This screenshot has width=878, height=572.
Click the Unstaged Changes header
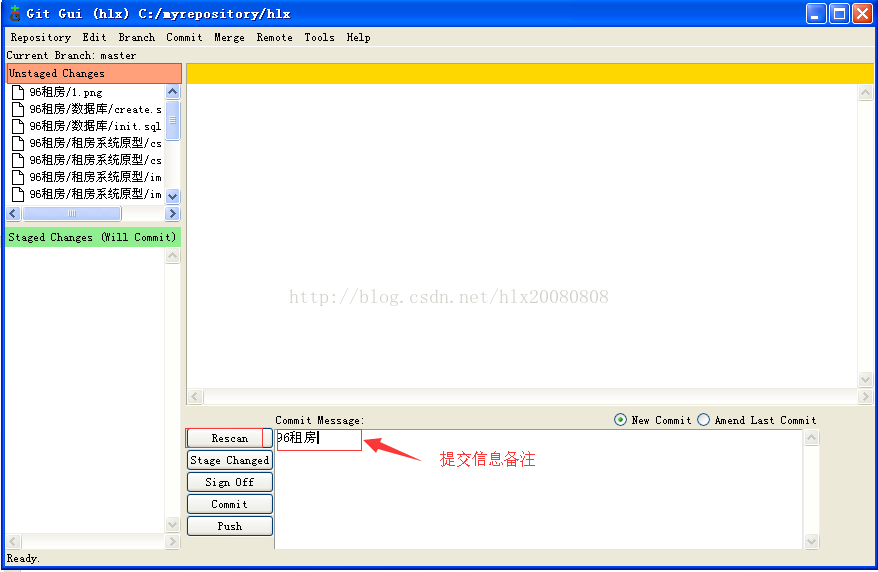(94, 73)
